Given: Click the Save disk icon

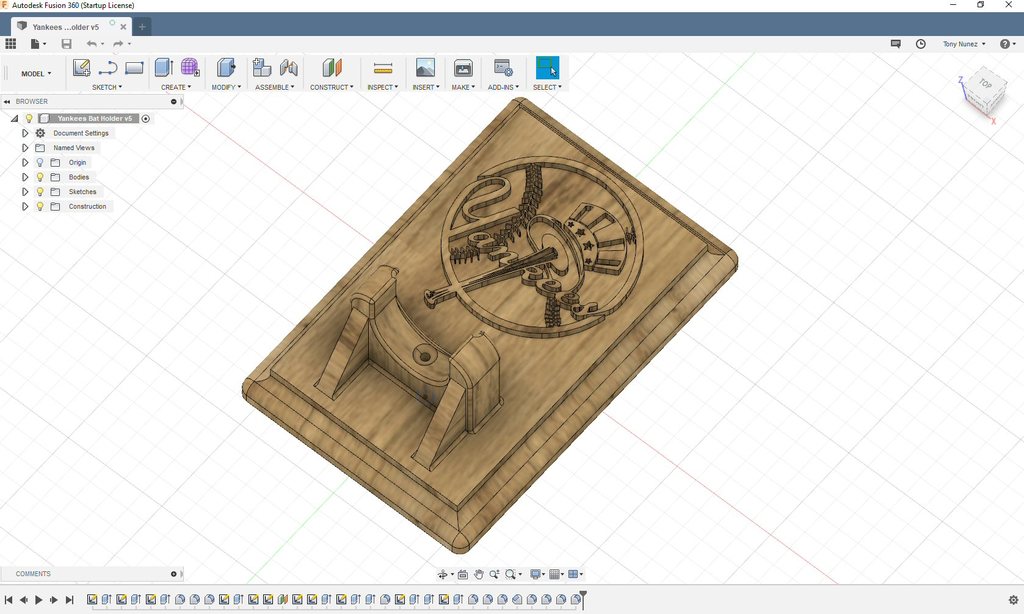Looking at the screenshot, I should click(66, 44).
